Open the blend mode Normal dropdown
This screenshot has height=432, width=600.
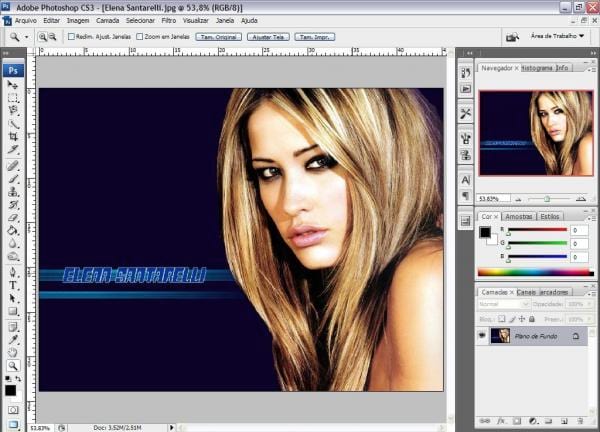coord(503,304)
